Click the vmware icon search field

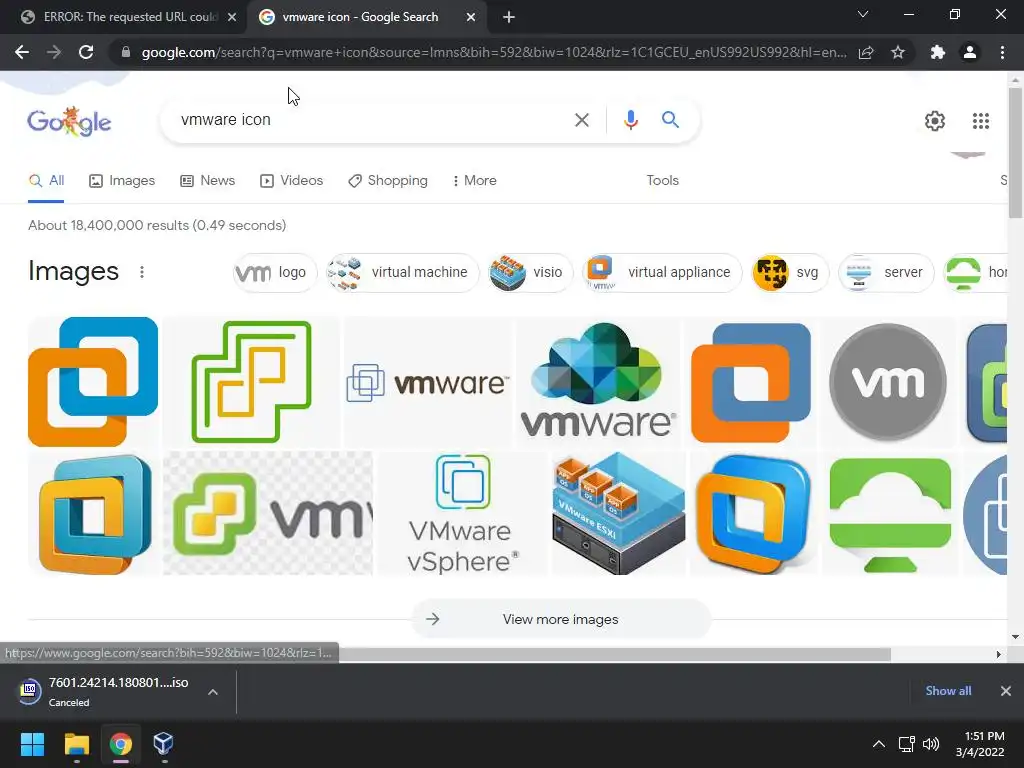tap(366, 120)
